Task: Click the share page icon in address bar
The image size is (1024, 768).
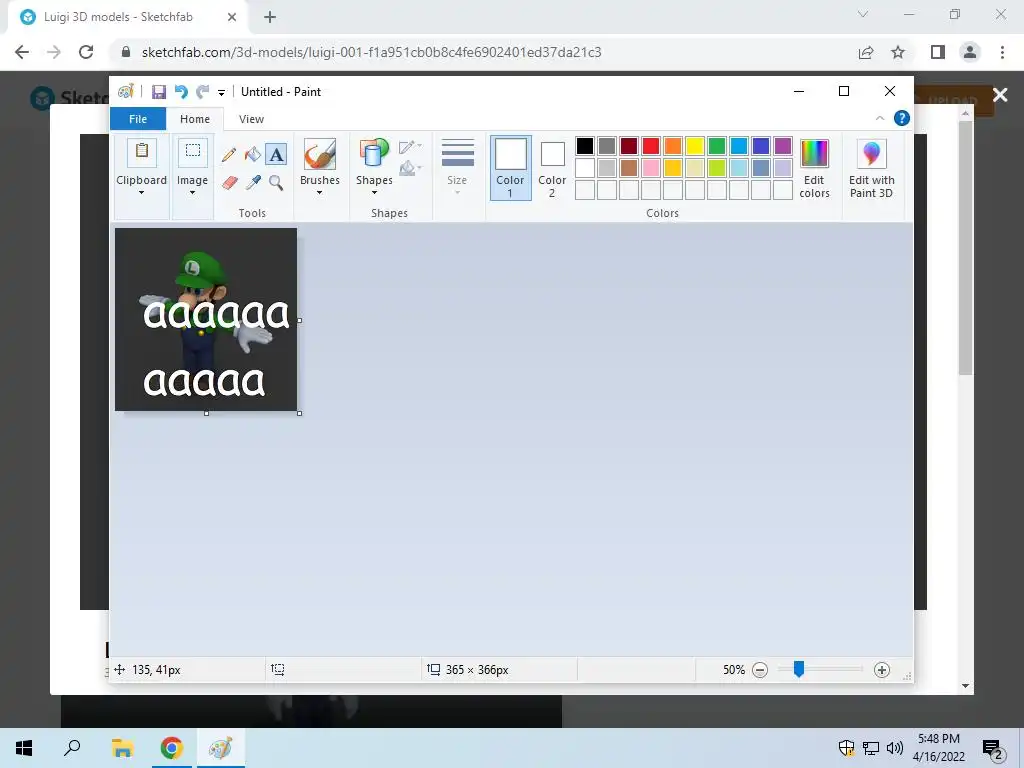Action: (866, 52)
